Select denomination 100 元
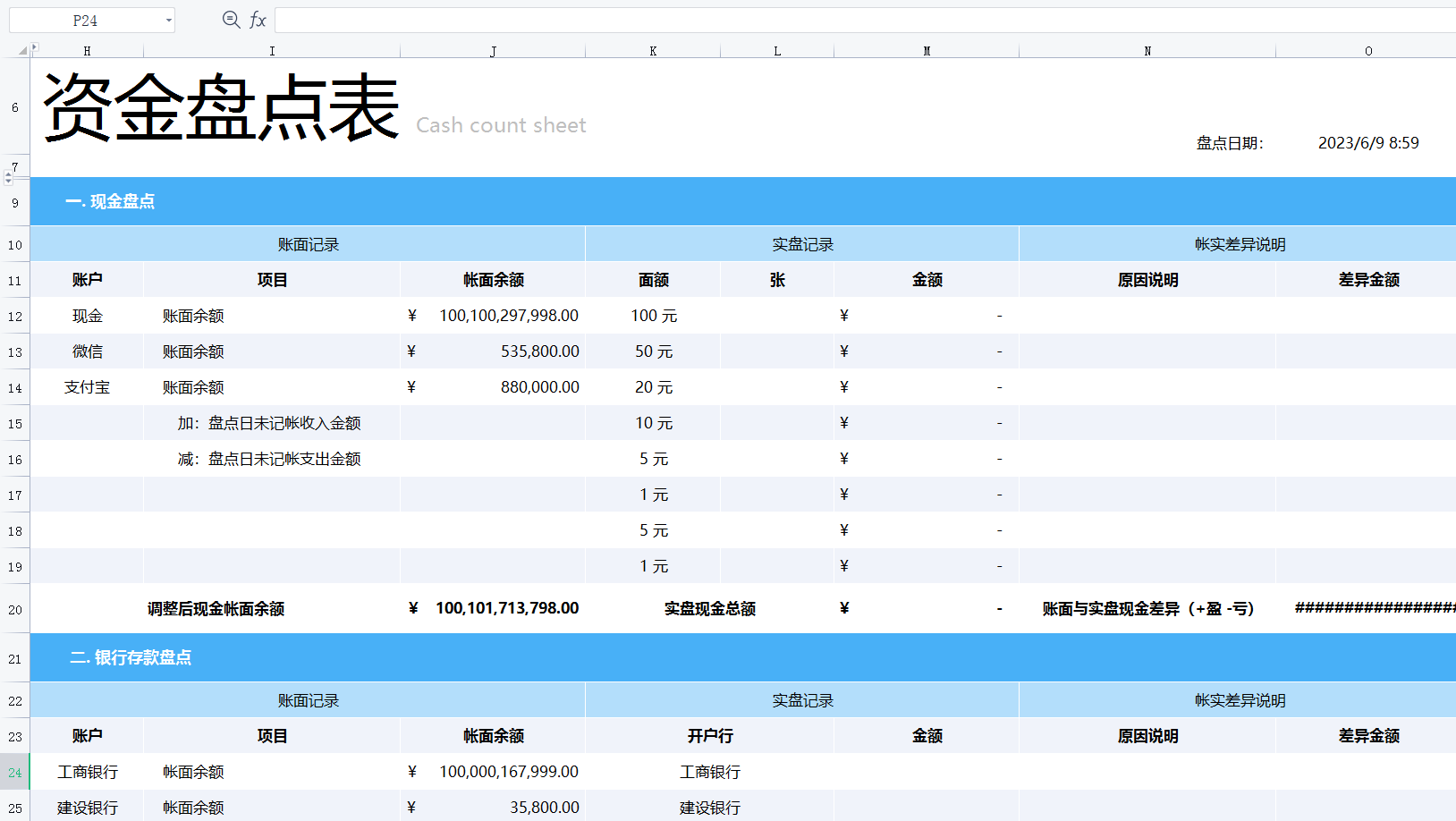 (x=654, y=316)
